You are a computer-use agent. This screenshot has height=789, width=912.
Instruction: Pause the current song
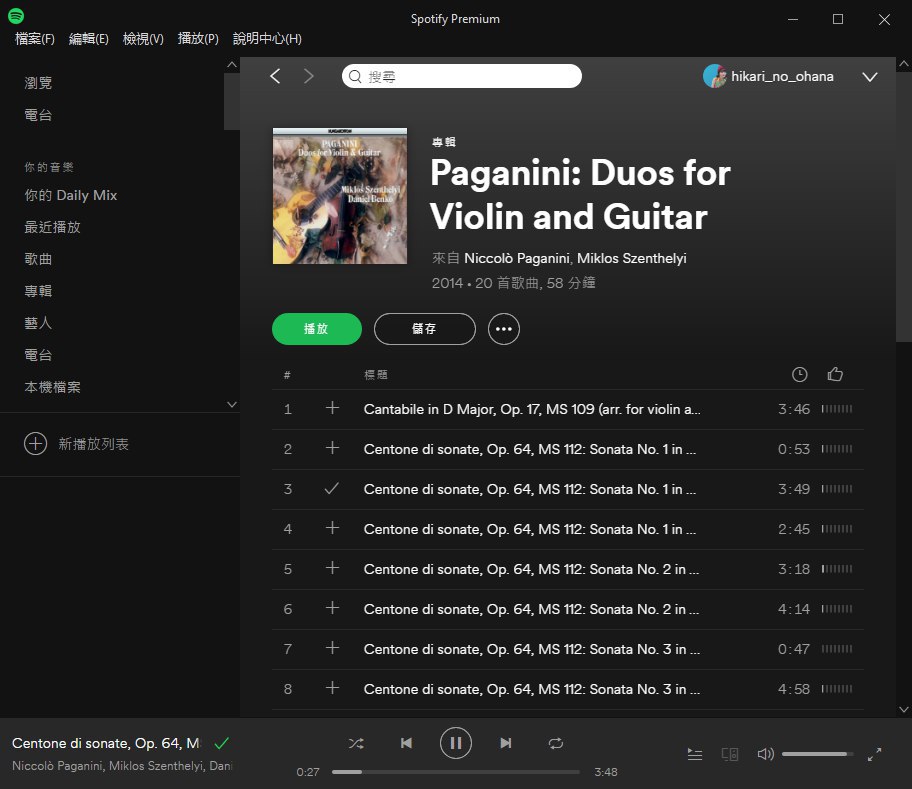tap(456, 743)
